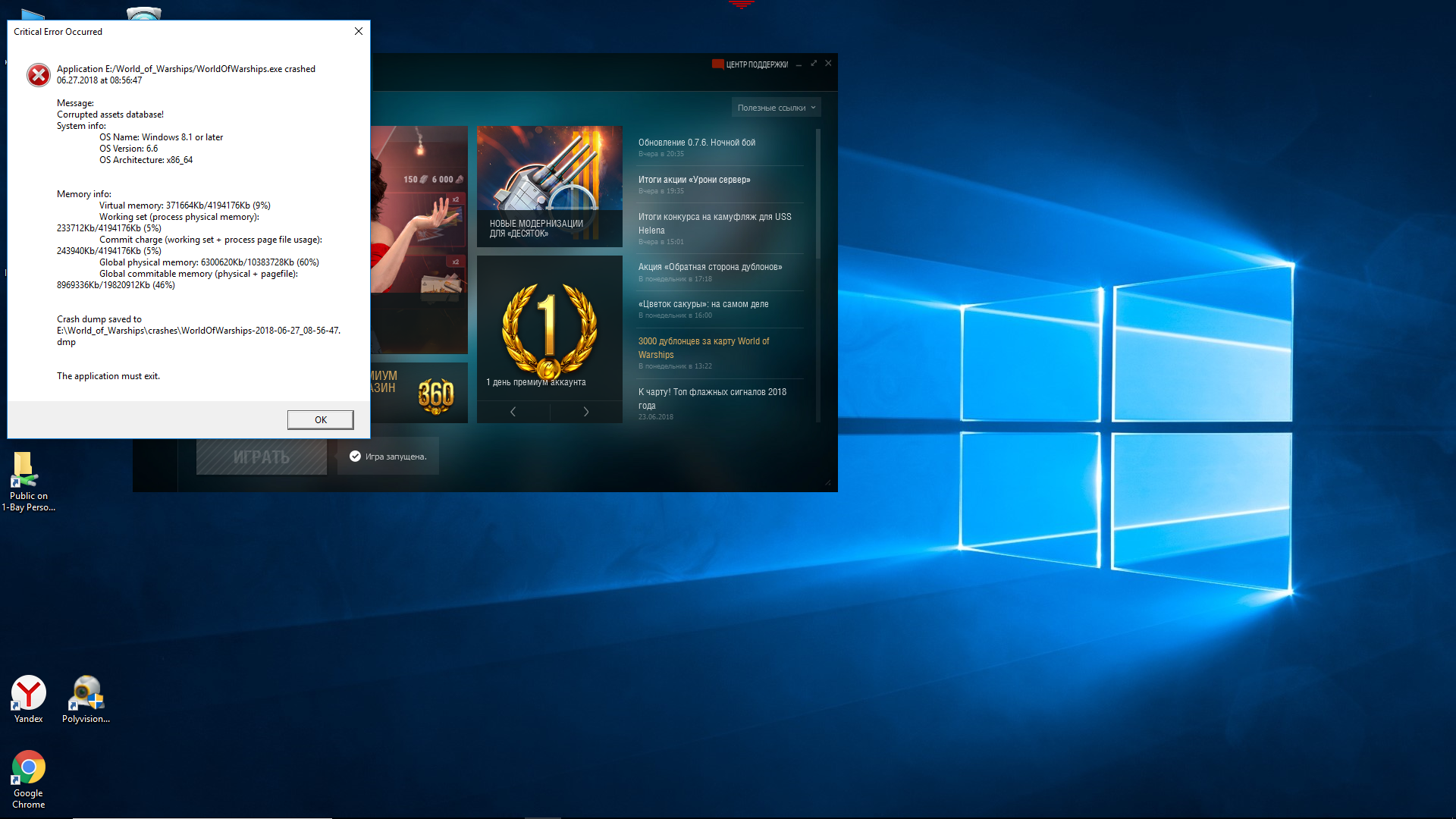Screen dimensions: 1456x819
Task: Expand the Полезные ссылки dropdown
Action: (x=776, y=108)
